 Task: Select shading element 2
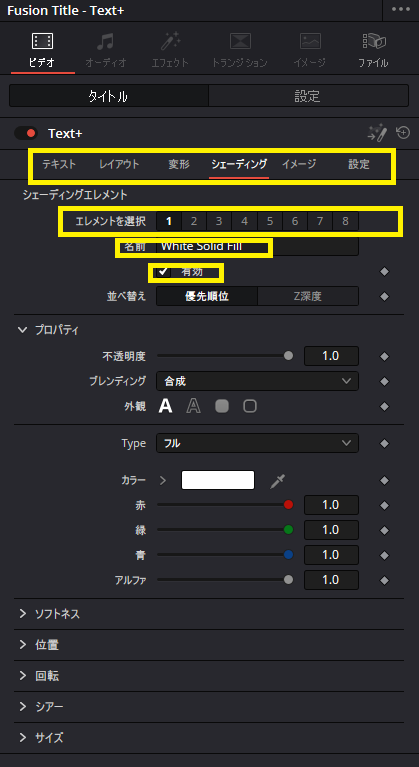click(194, 221)
